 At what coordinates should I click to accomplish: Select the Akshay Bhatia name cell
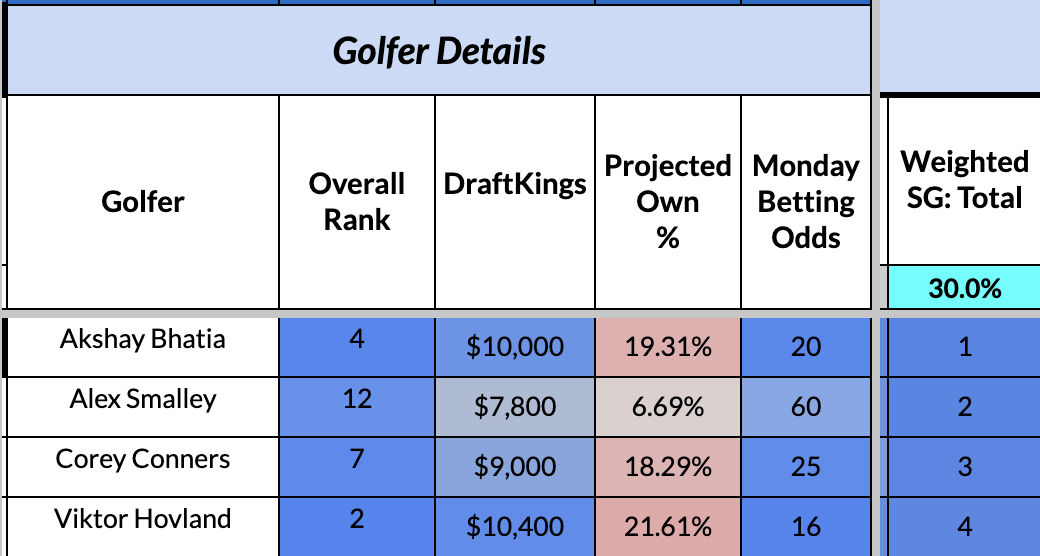[143, 340]
